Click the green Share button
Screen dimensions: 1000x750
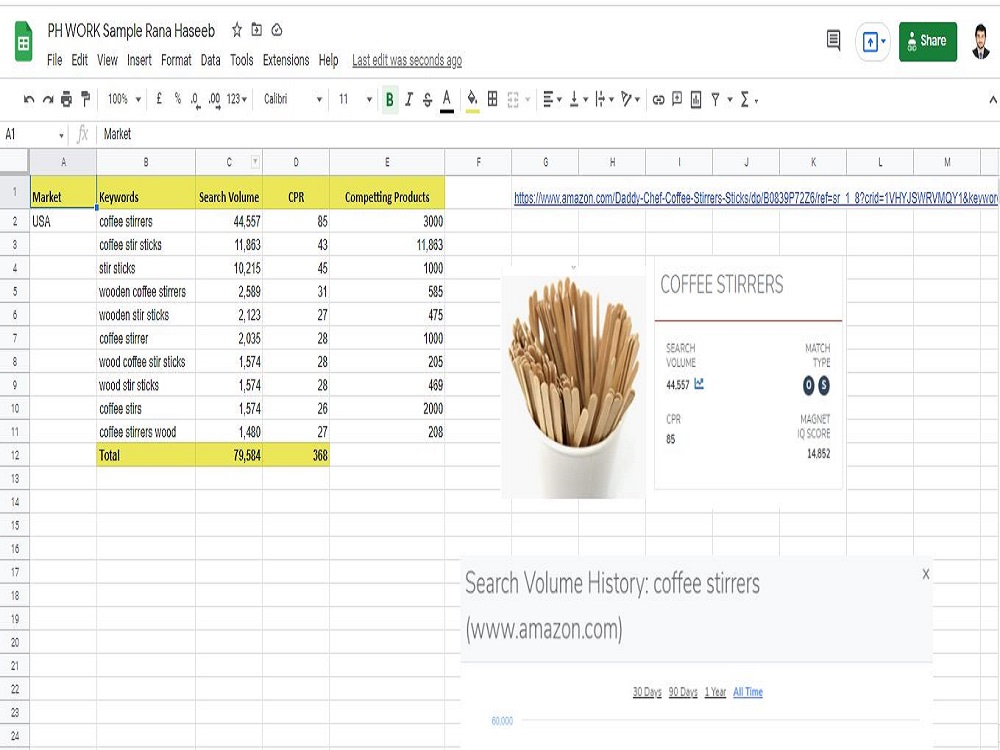pos(927,41)
